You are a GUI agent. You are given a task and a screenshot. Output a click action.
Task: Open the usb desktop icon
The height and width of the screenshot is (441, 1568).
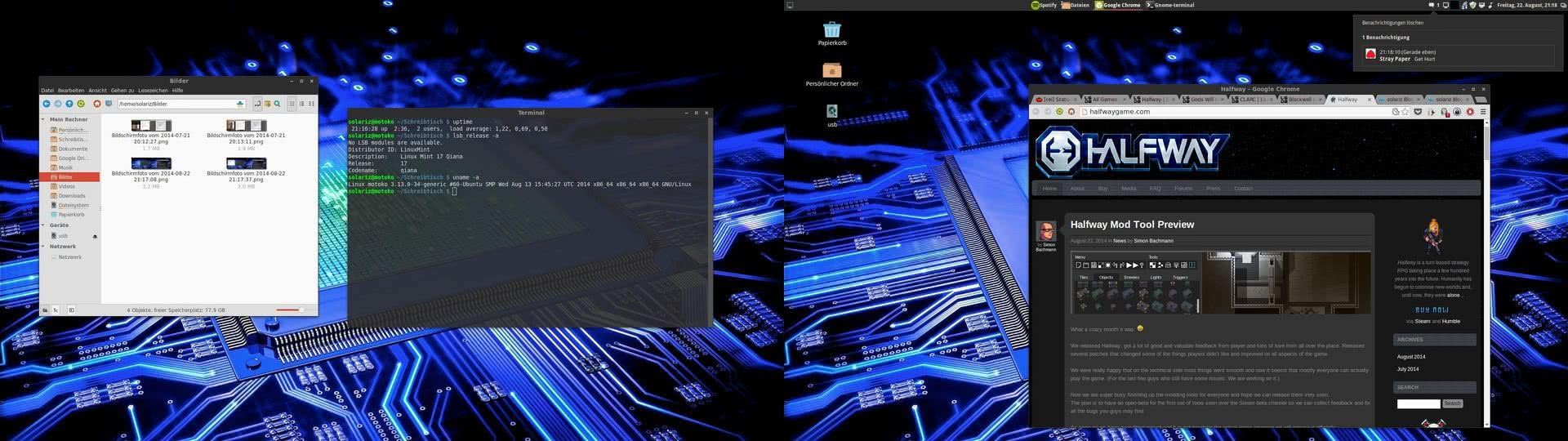[x=832, y=115]
